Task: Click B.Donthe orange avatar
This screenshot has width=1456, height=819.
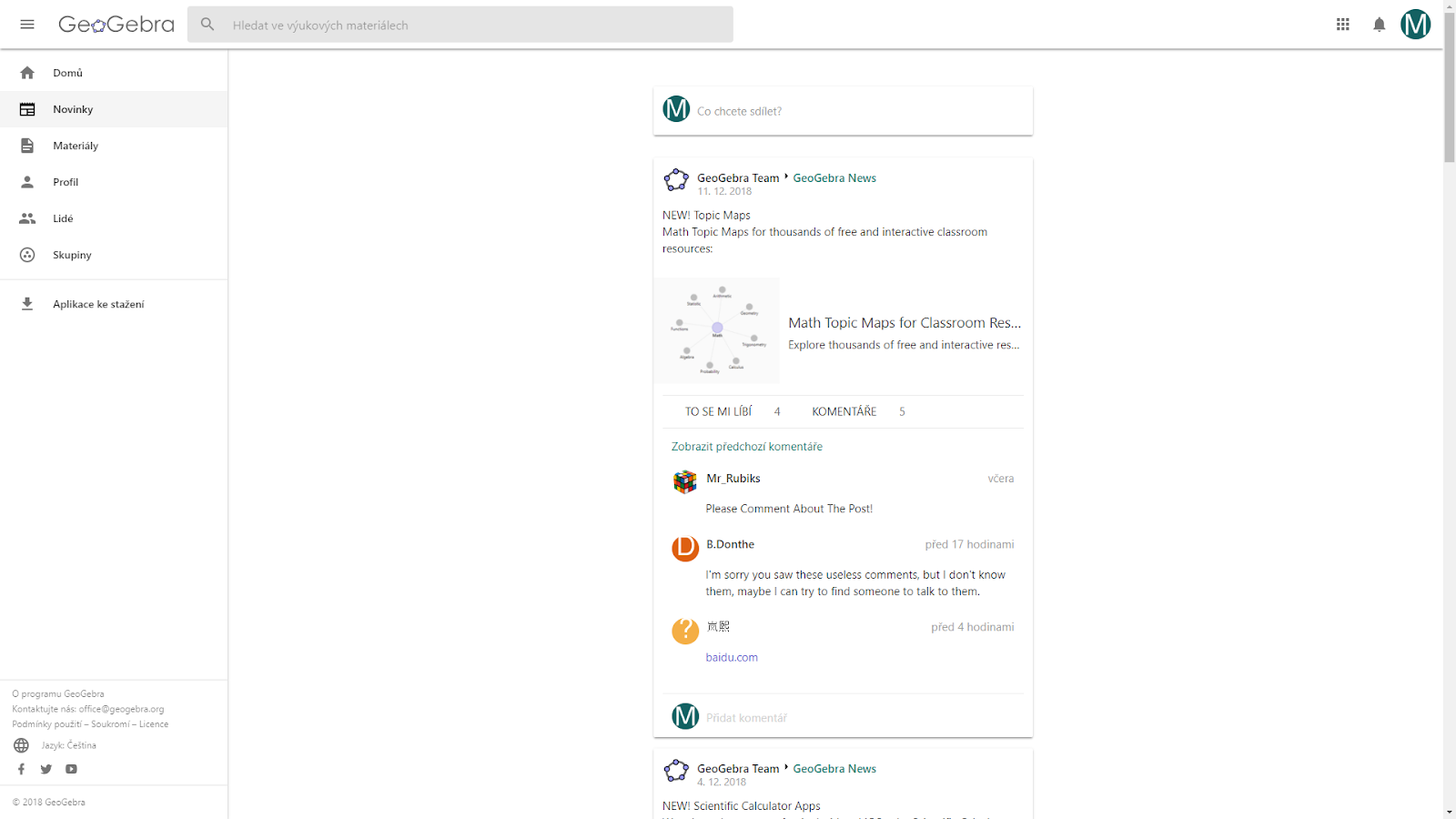Action: coord(685,548)
